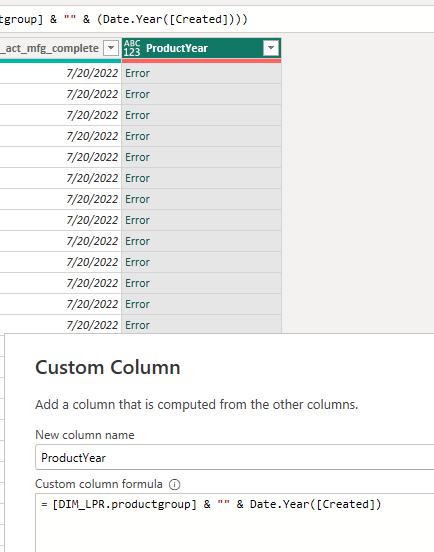
Task: Select the ProductYear column header
Action: click(201, 48)
